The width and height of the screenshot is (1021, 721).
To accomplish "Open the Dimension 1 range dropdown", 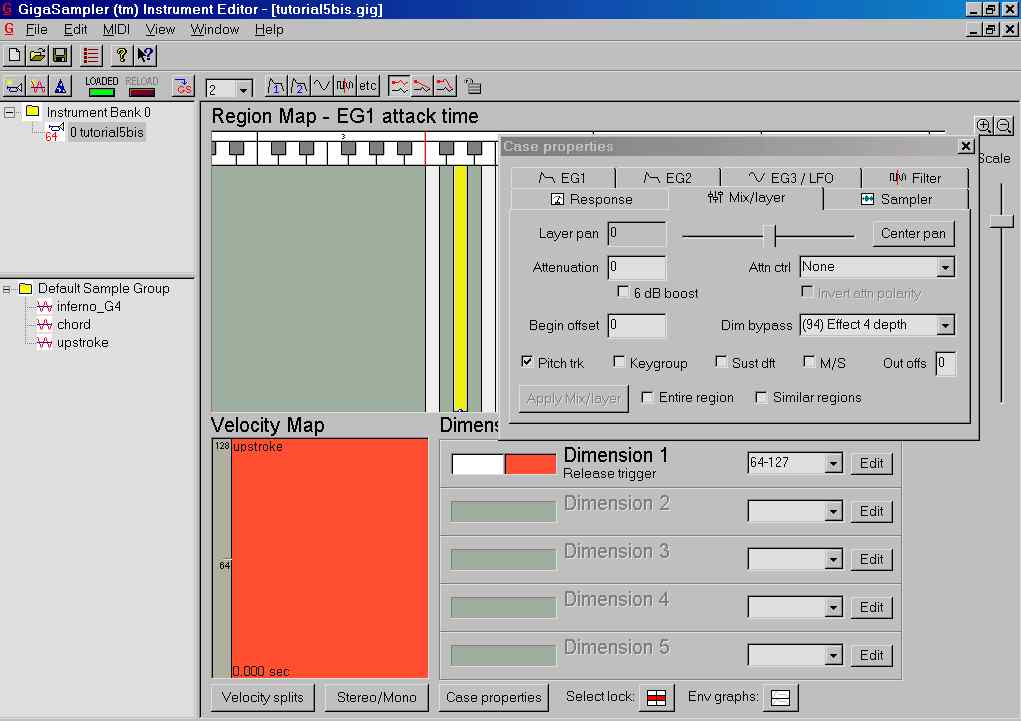I will tap(833, 463).
